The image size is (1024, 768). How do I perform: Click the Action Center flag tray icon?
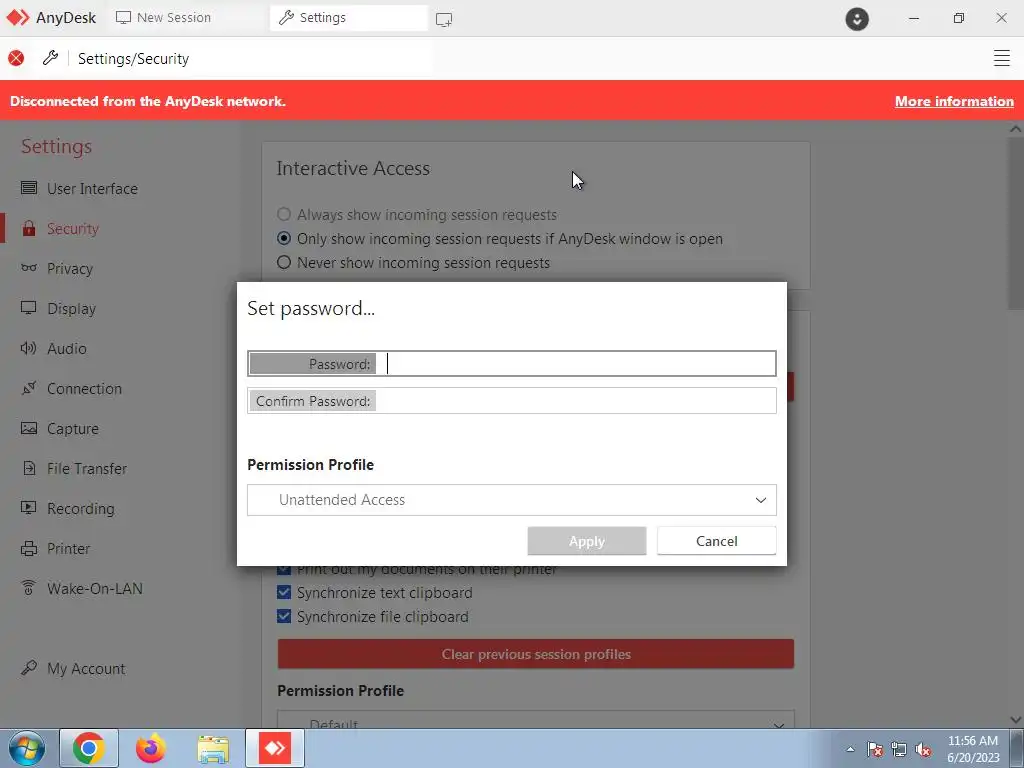click(x=874, y=750)
